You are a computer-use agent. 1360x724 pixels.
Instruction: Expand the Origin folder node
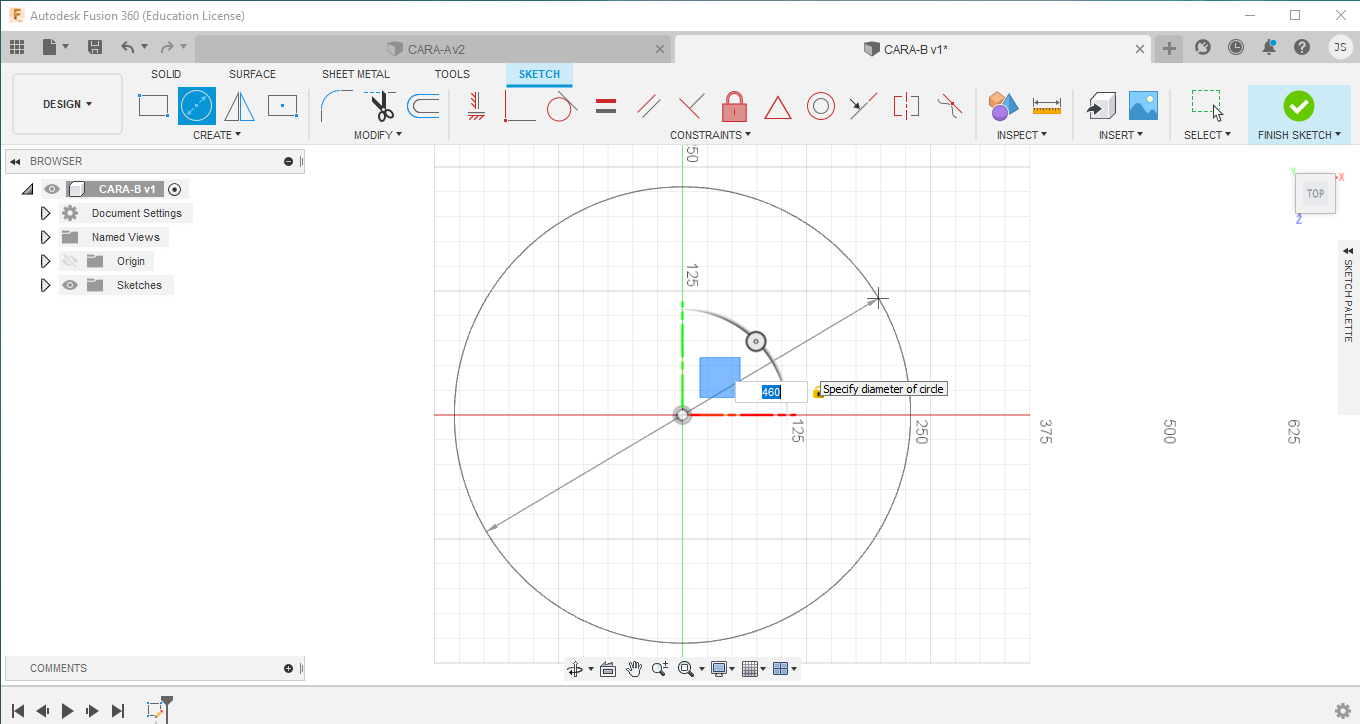45,261
